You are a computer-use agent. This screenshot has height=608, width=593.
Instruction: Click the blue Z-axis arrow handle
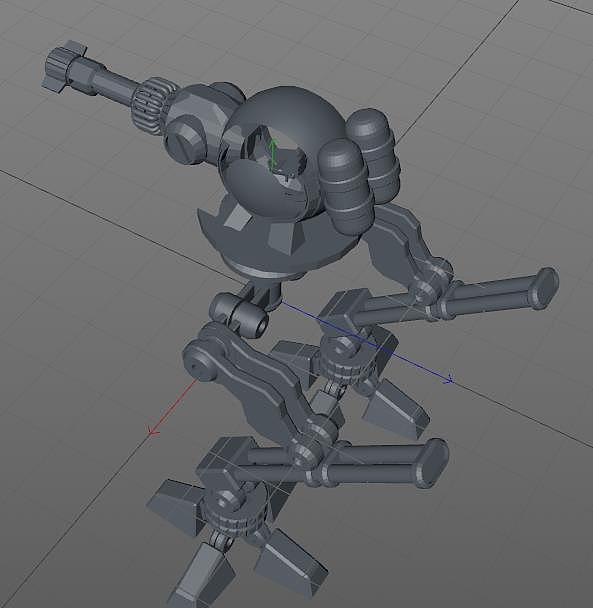(448, 379)
